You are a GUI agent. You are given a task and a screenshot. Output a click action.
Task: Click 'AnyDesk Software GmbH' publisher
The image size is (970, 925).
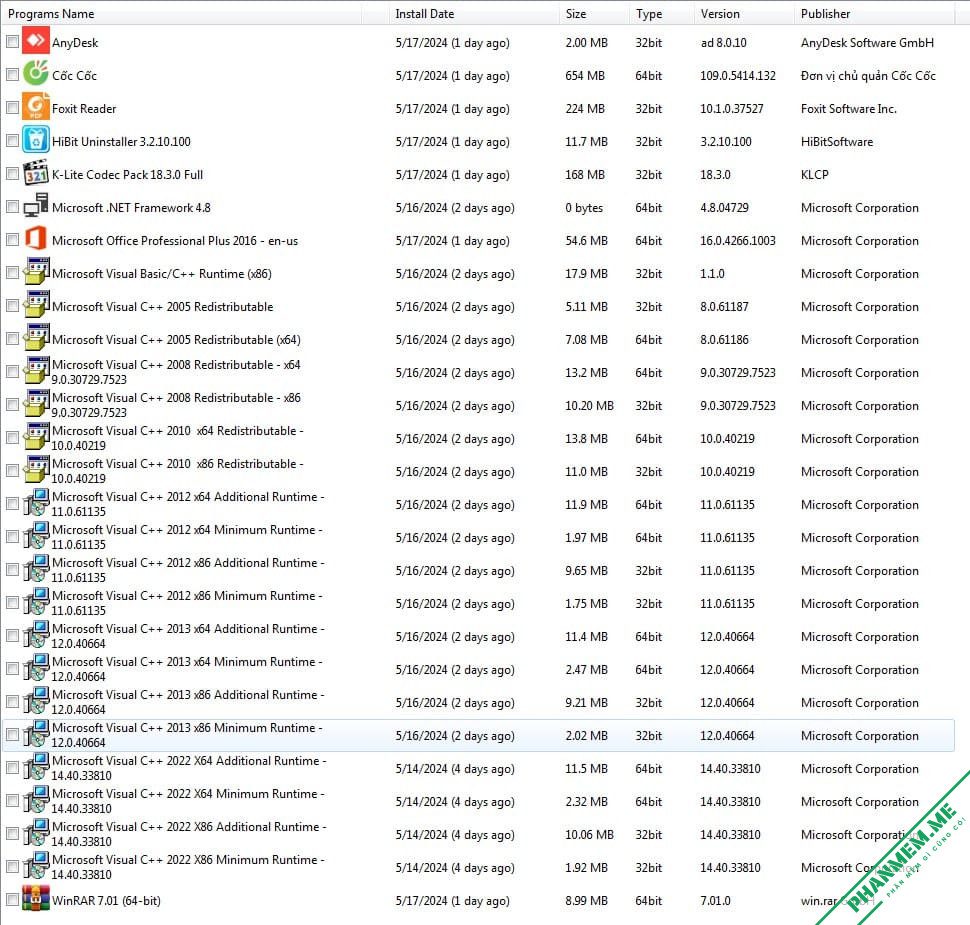pos(867,43)
